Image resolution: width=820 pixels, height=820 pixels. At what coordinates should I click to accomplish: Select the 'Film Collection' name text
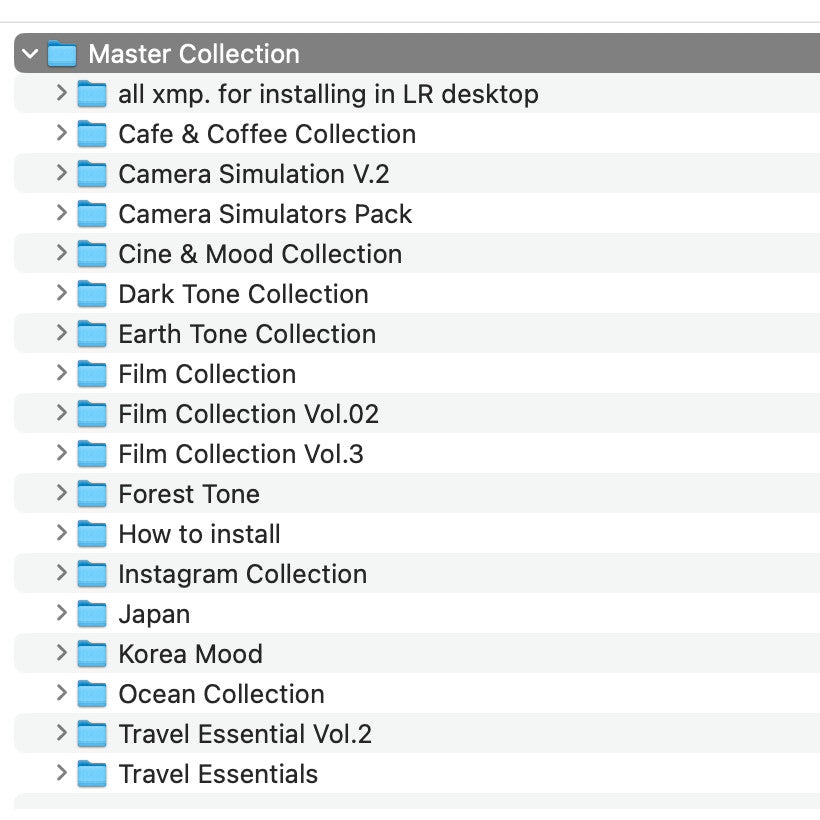coord(207,374)
